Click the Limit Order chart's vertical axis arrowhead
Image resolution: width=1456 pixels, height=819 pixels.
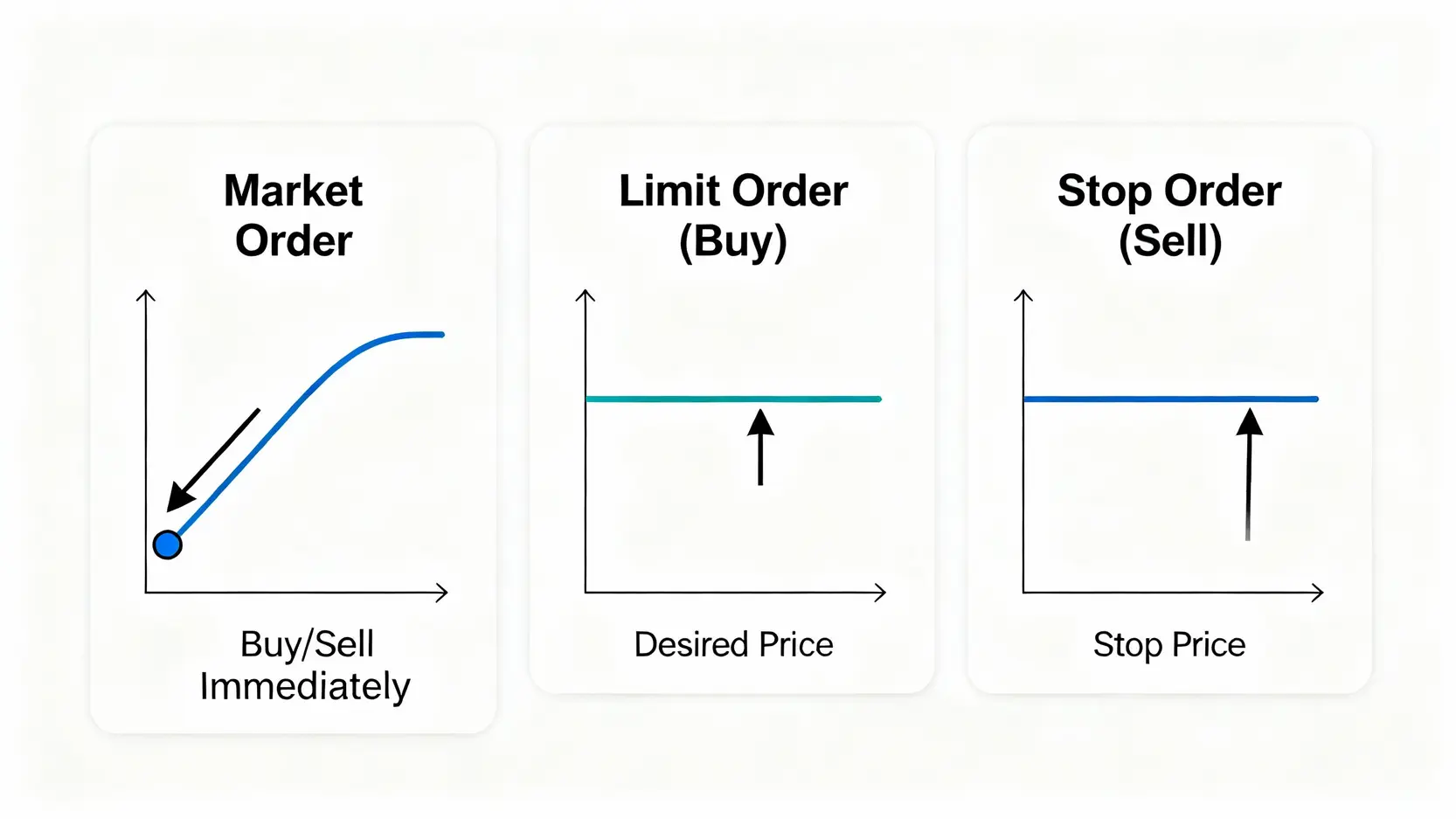(x=586, y=297)
